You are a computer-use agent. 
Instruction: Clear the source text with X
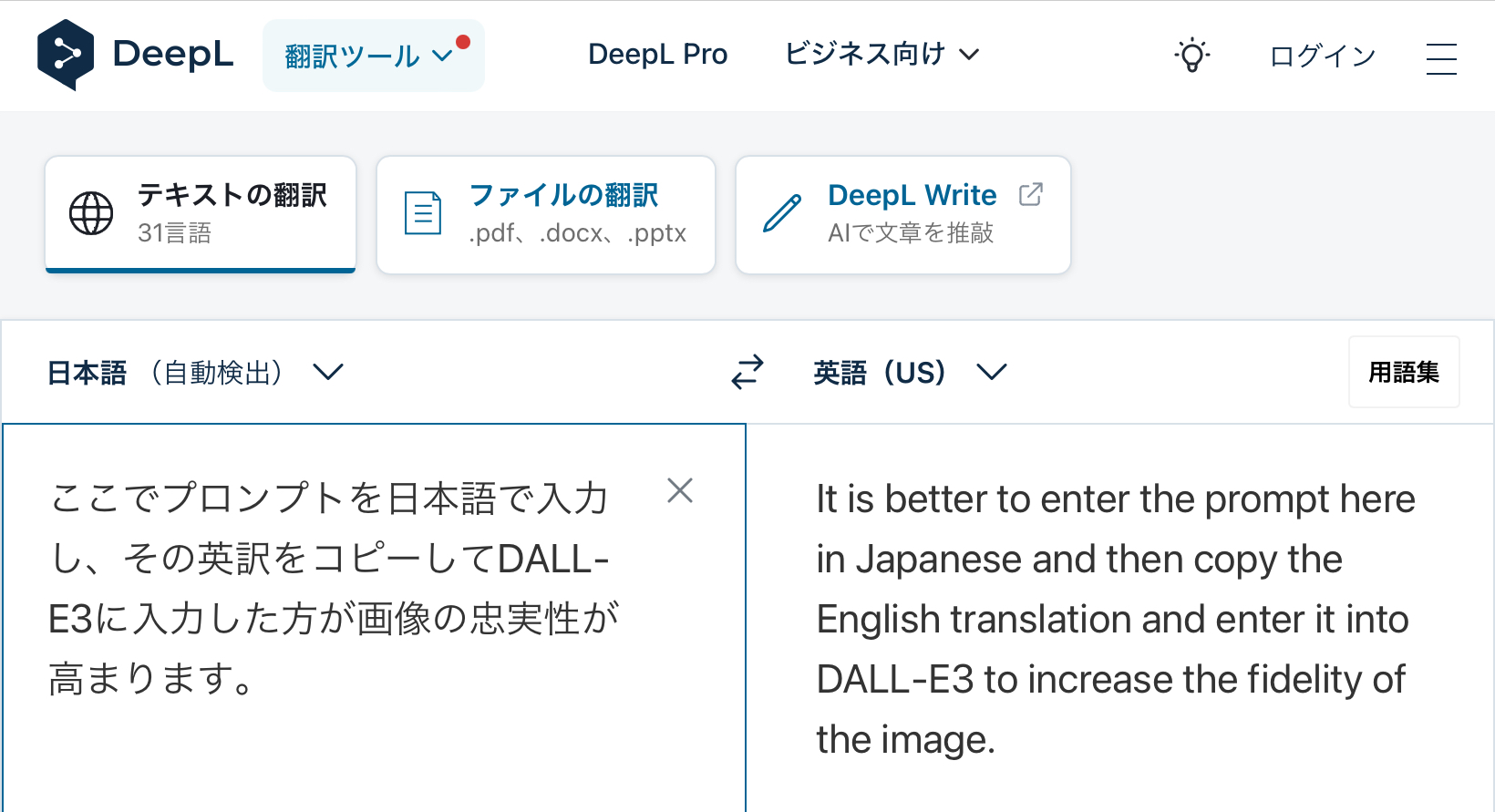click(680, 490)
